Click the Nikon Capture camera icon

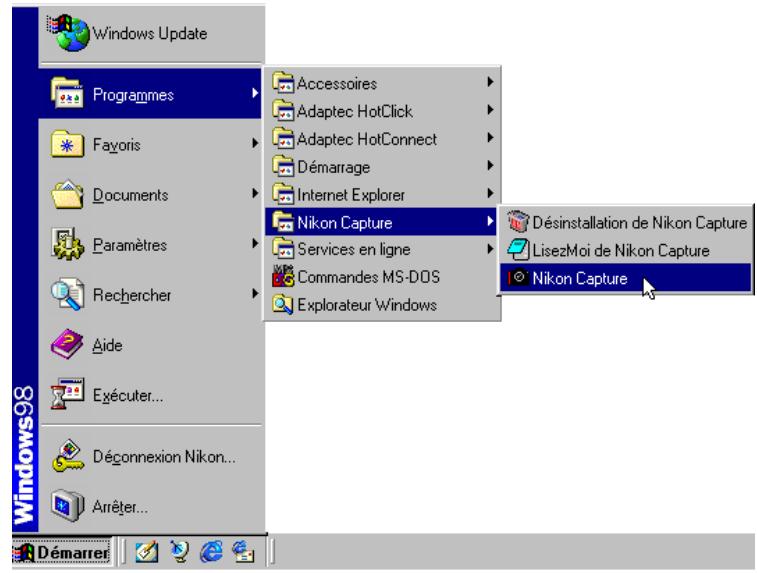518,278
